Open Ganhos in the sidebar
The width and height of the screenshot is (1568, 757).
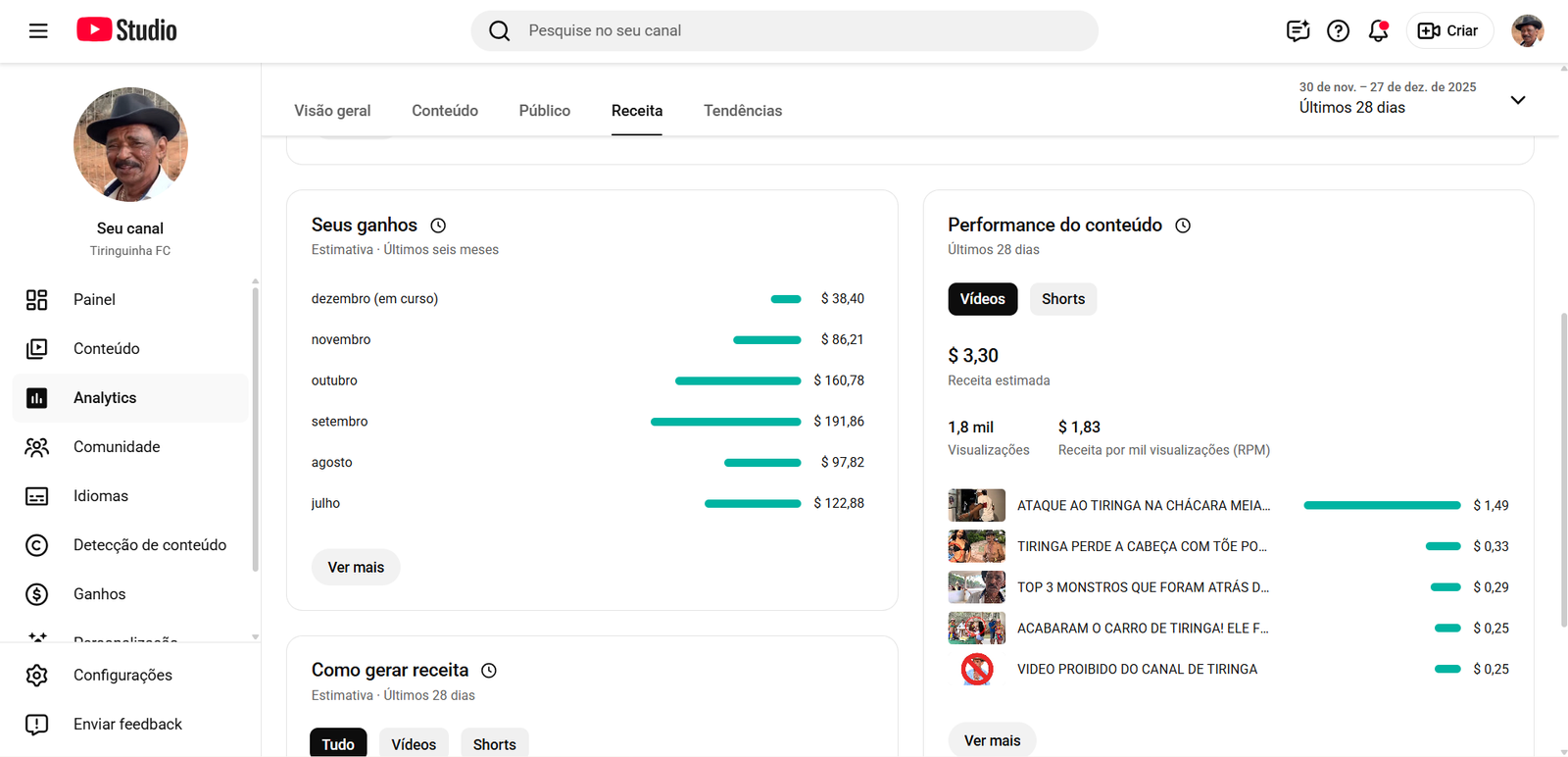point(130,594)
